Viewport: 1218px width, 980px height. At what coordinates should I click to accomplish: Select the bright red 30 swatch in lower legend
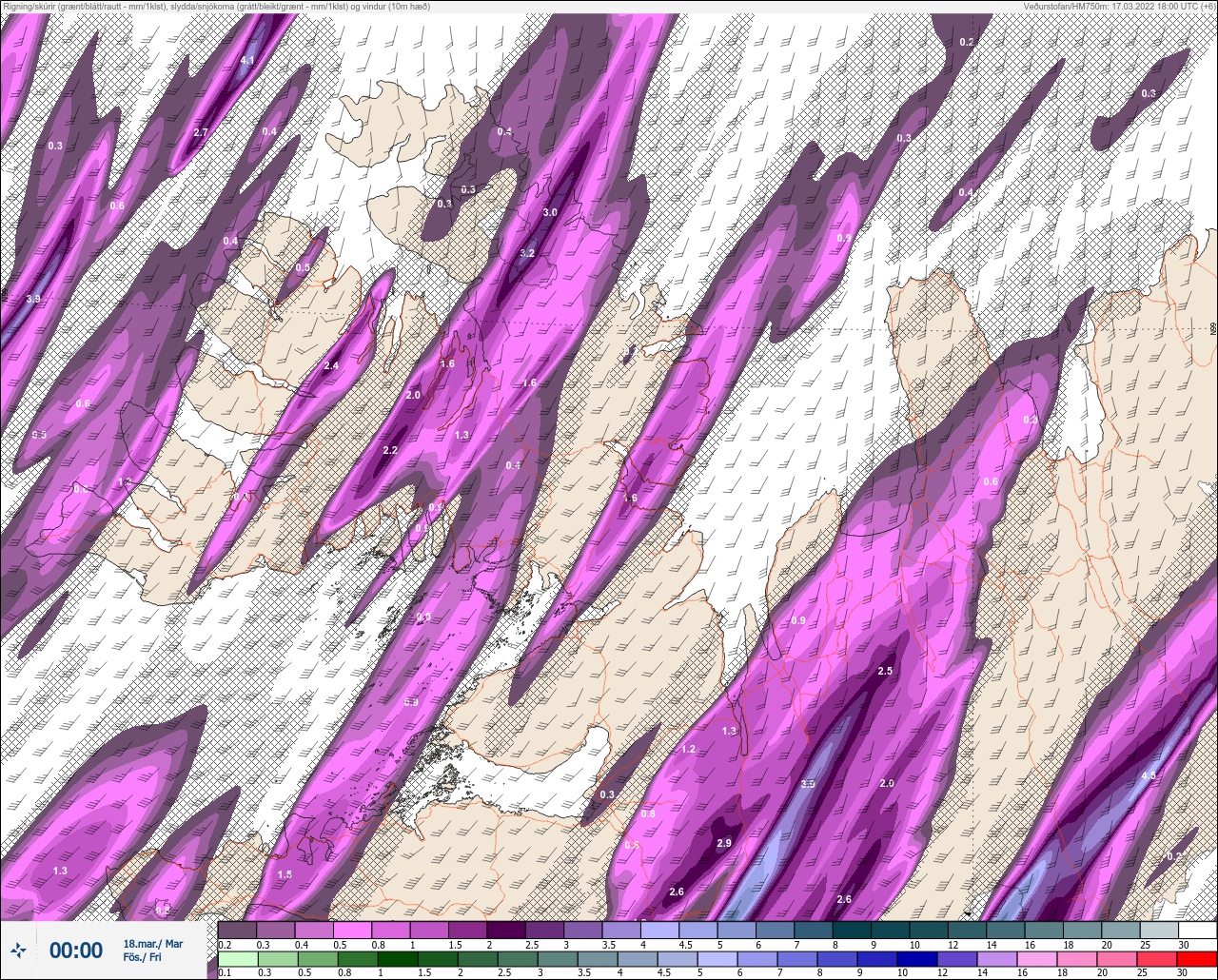point(1197,959)
